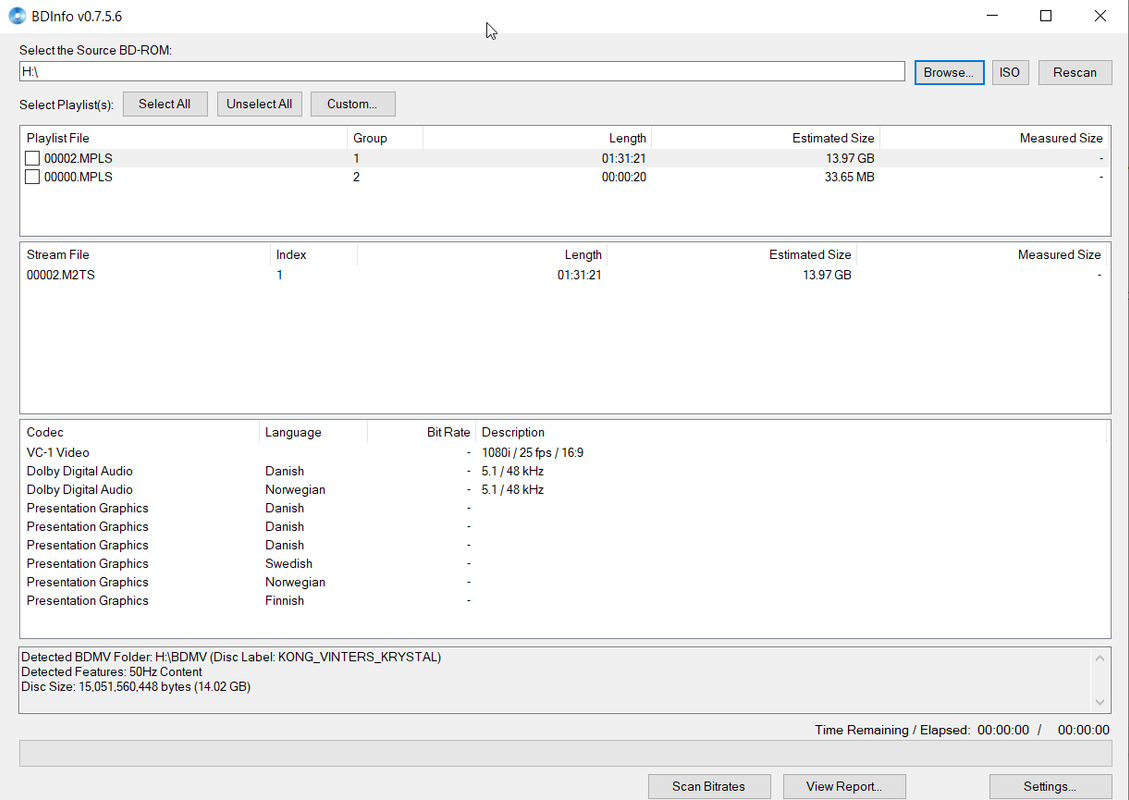Viewport: 1129px width, 800px height.
Task: Select the VC-1 Video codec row
Action: tap(564, 453)
